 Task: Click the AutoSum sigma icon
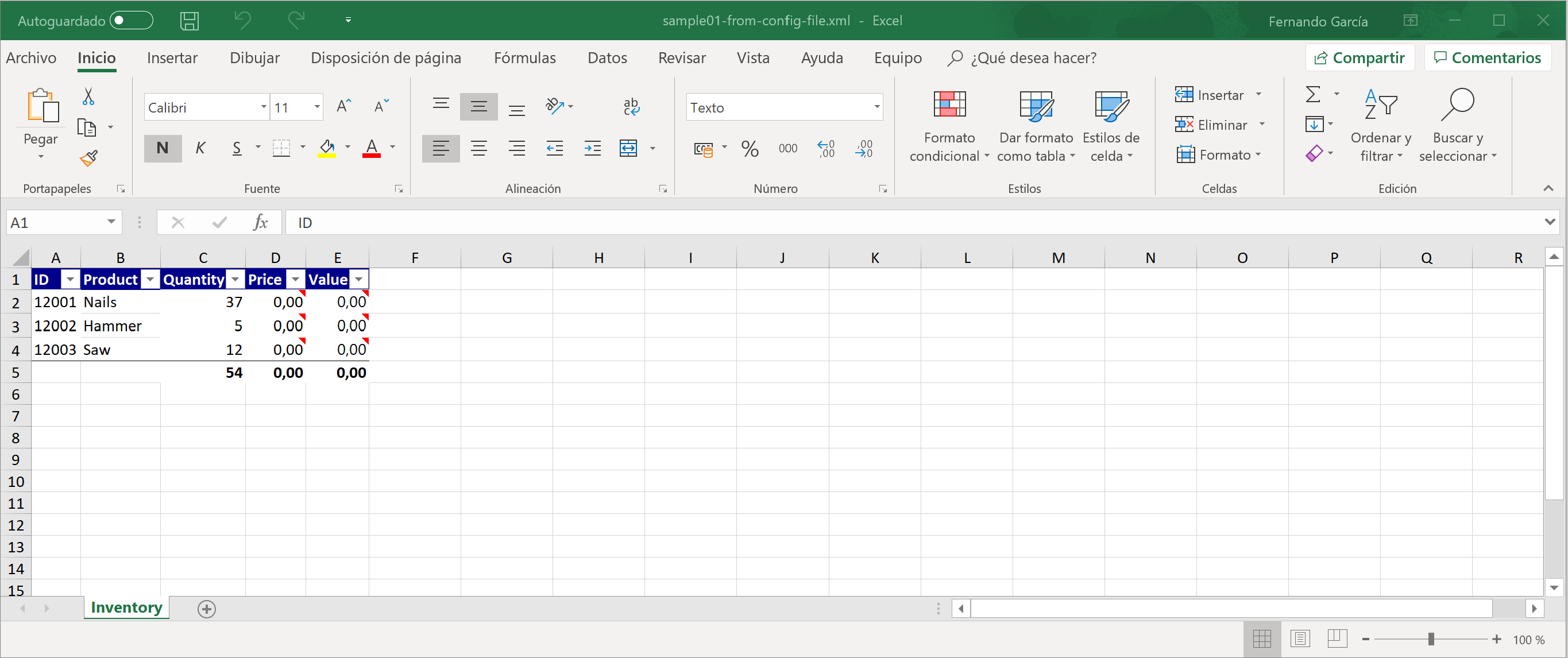click(1313, 95)
